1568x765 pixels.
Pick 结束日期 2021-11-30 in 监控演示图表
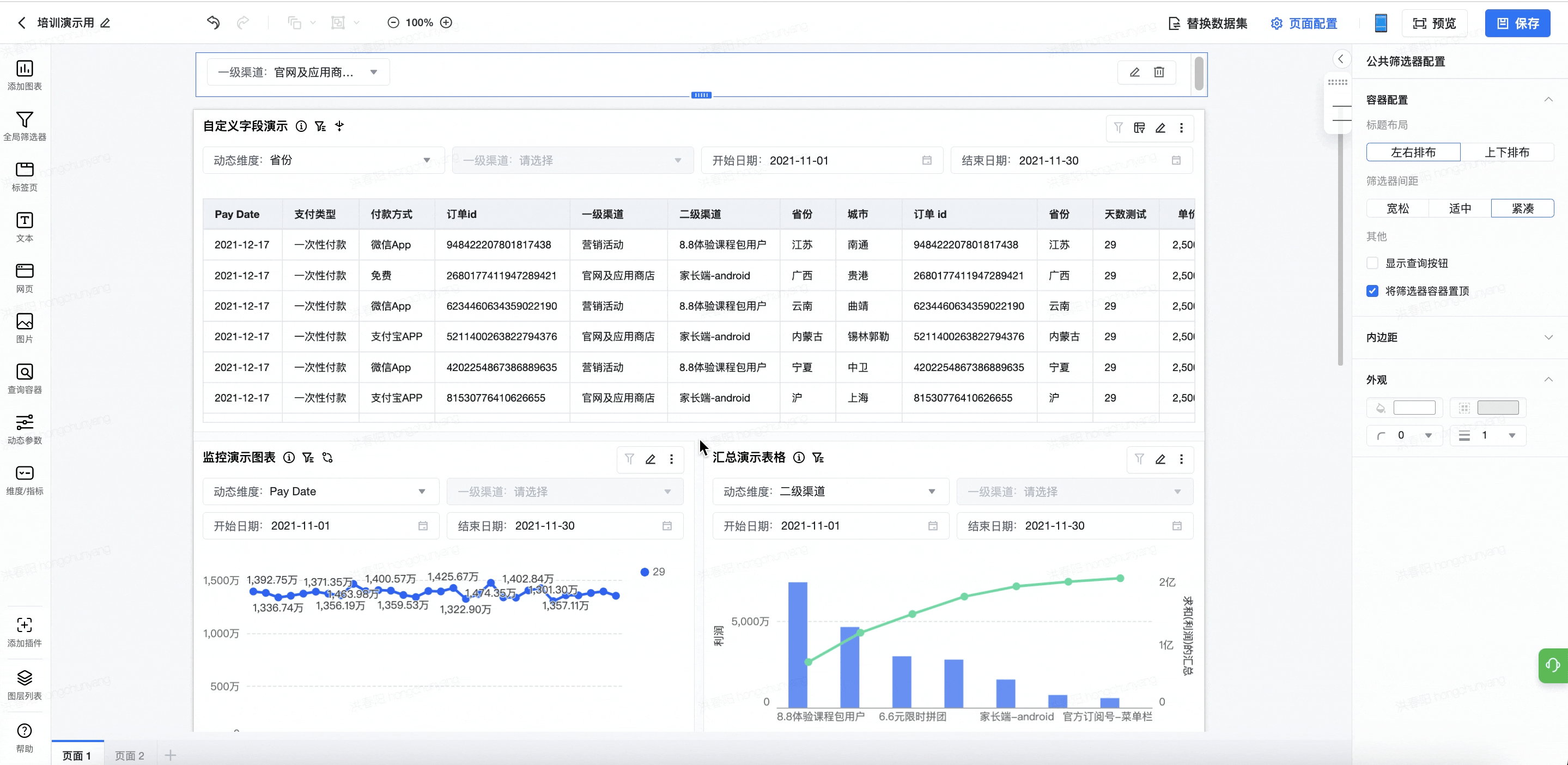[x=565, y=525]
